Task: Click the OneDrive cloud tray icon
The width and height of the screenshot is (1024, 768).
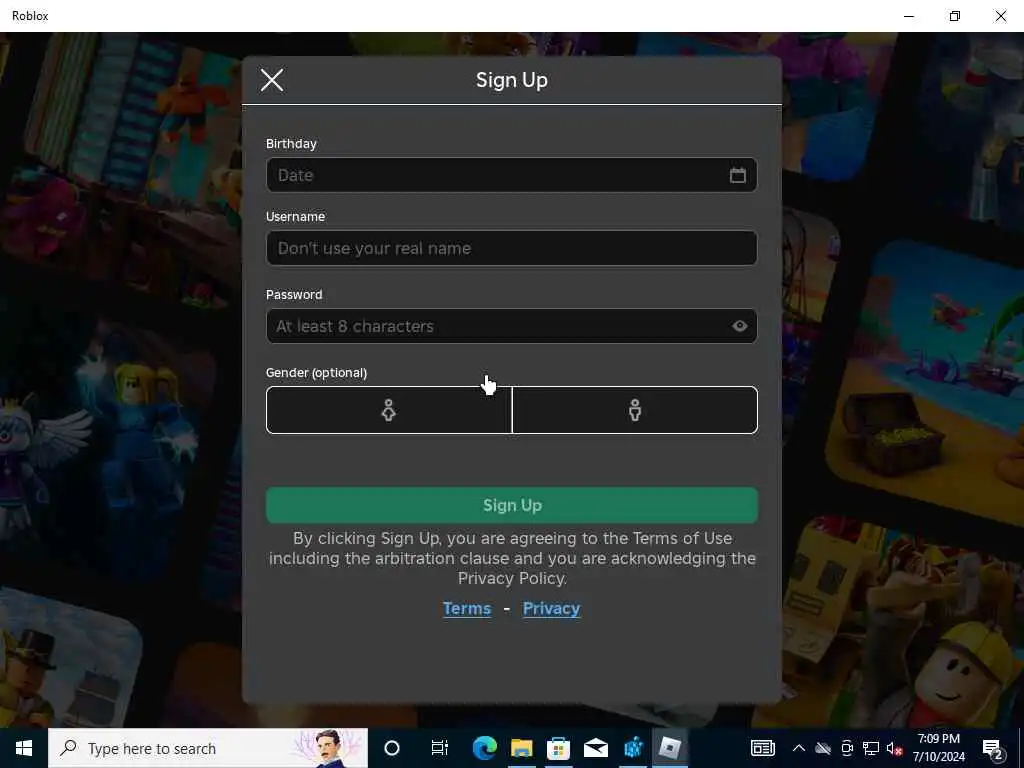Action: (x=823, y=748)
